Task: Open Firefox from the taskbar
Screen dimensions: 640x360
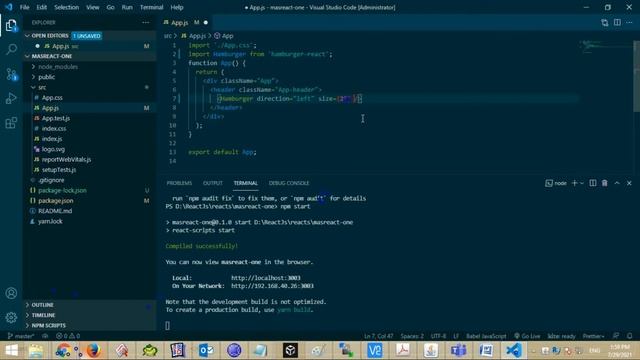Action: tap(93, 350)
